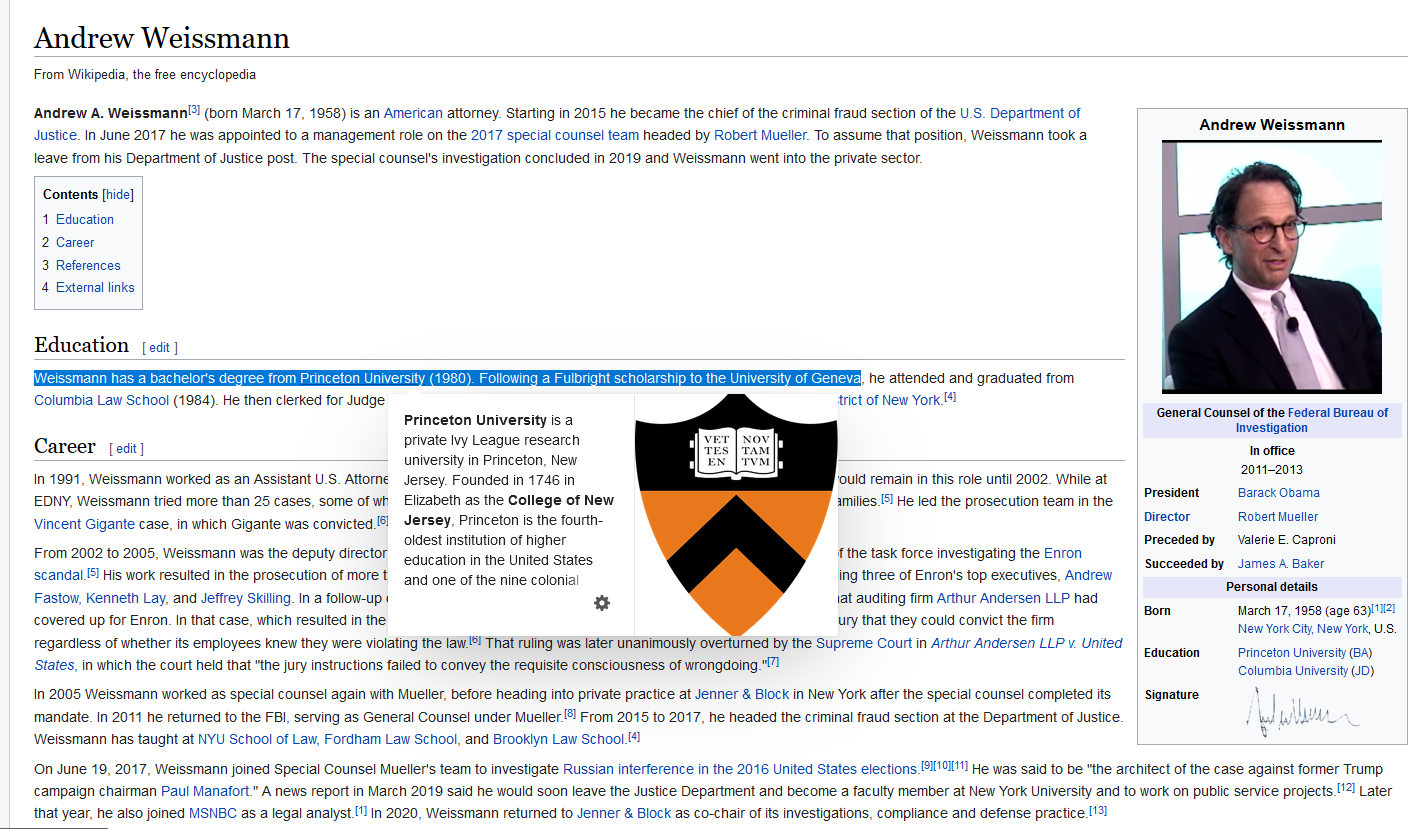Open Robert Mueller link in intro paragraph
The width and height of the screenshot is (1412, 829).
coord(760,135)
